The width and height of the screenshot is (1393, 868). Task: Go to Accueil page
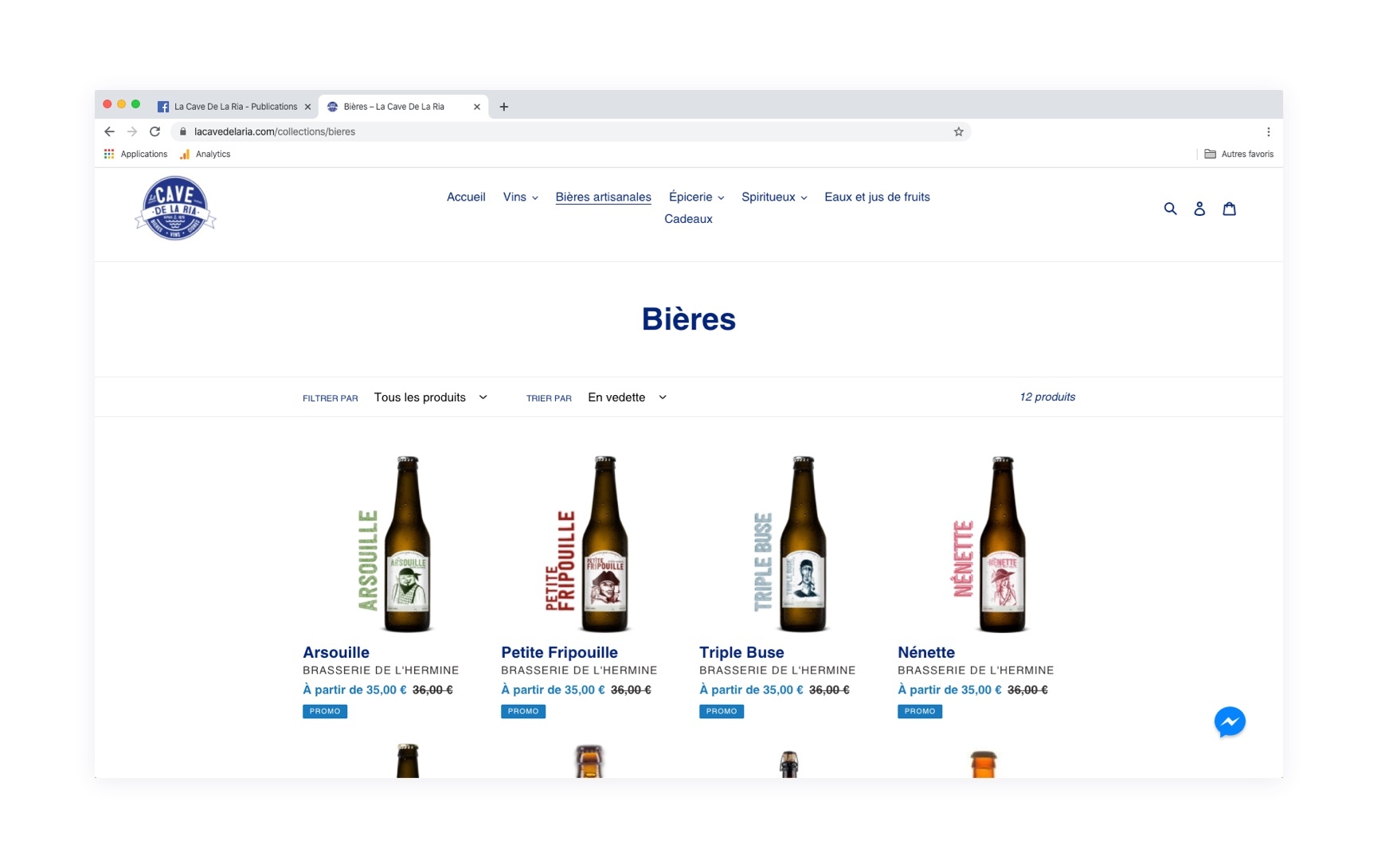pos(466,197)
